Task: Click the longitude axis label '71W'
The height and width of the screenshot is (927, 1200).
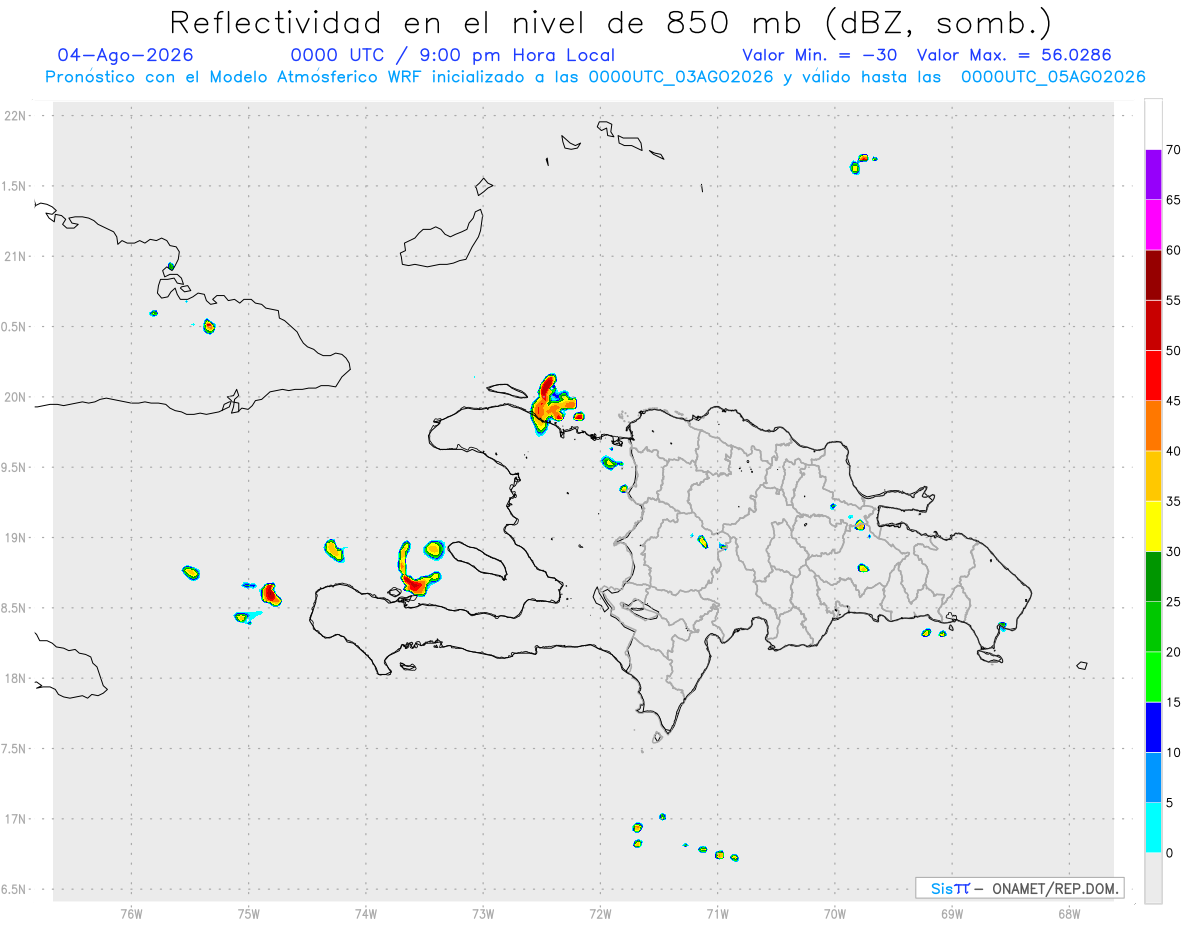Action: click(717, 913)
